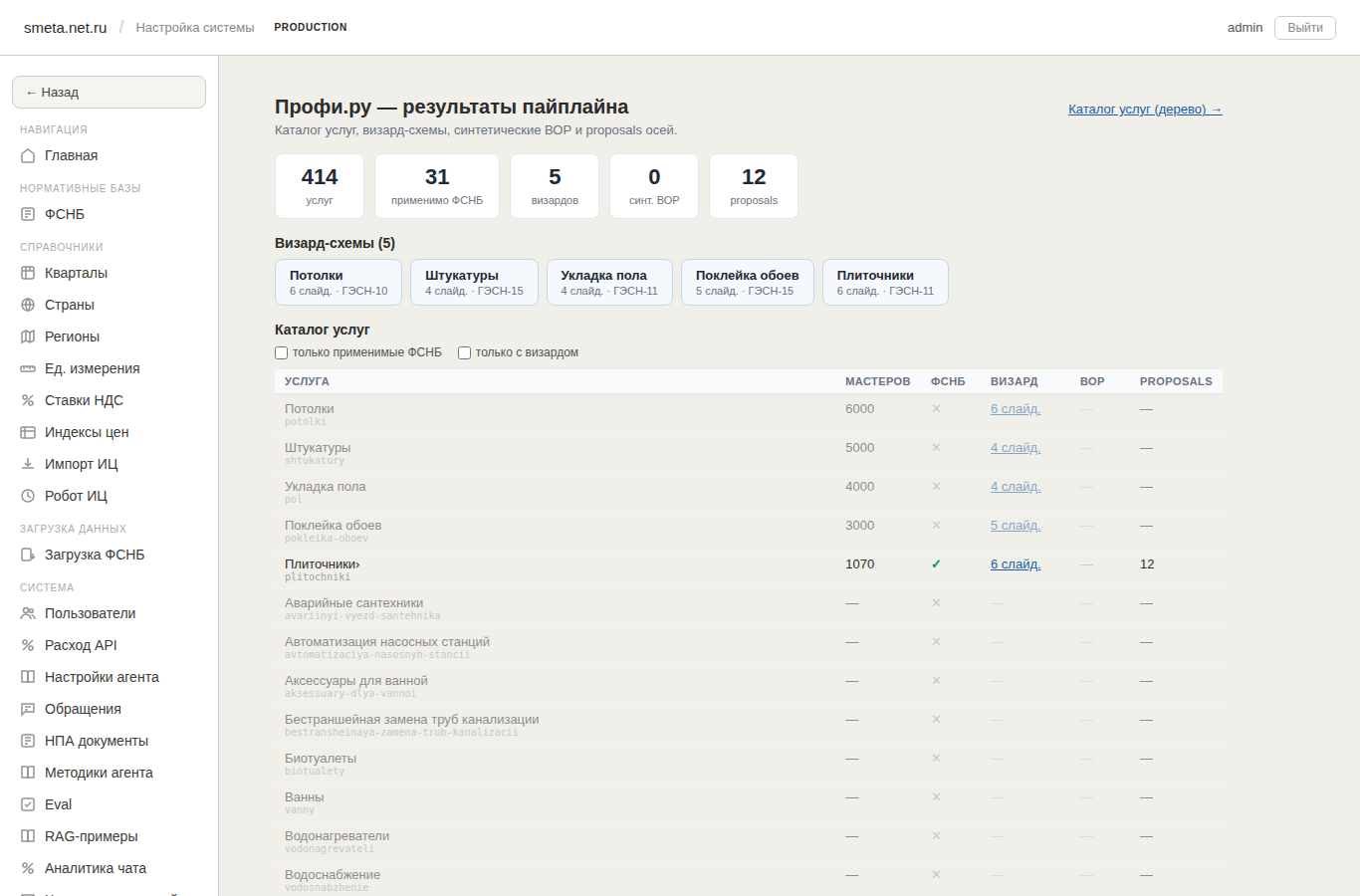This screenshot has width=1360, height=896.
Task: Open the Страны globe icon
Action: pyautogui.click(x=28, y=305)
